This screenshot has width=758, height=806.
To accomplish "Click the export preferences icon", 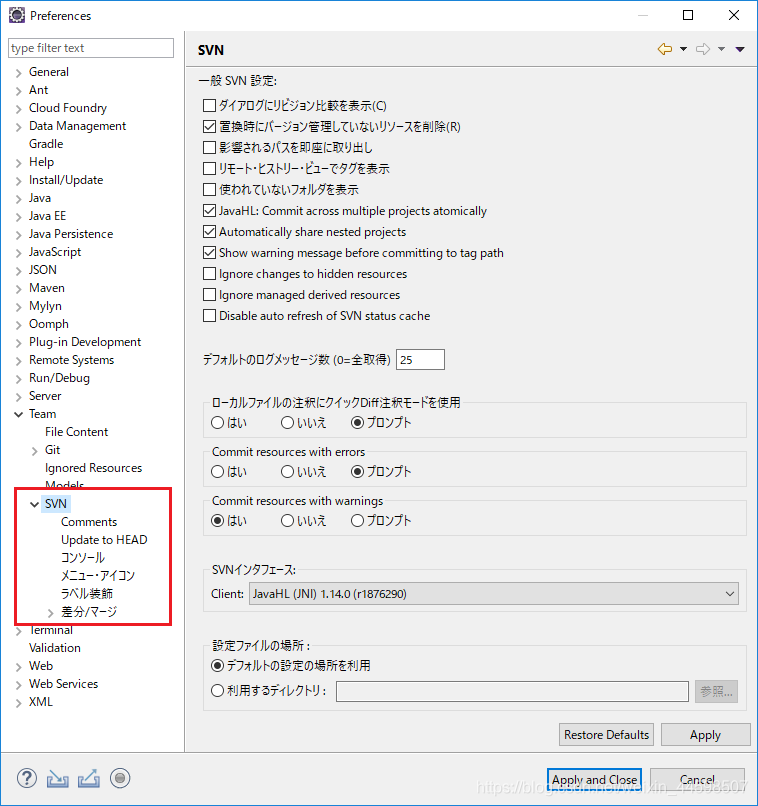I will coord(89,778).
